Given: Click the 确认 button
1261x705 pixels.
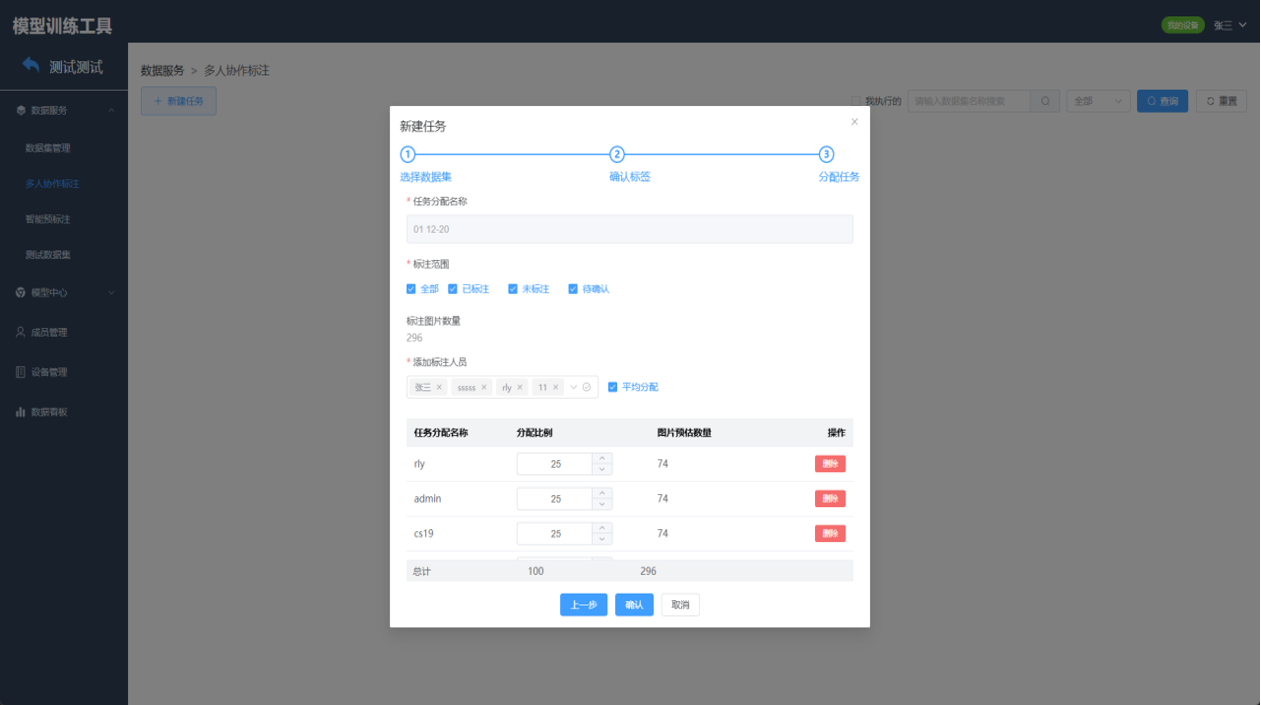Looking at the screenshot, I should click(x=634, y=605).
